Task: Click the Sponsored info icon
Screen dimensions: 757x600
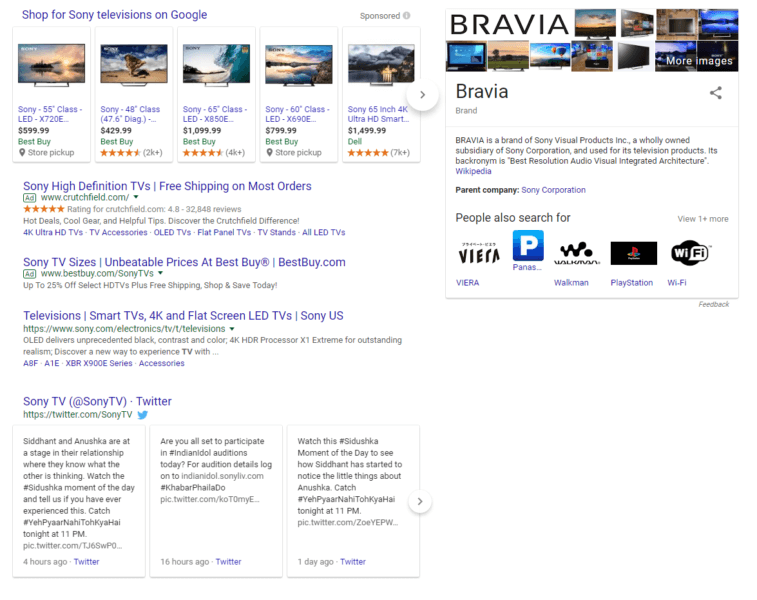Action: (407, 15)
